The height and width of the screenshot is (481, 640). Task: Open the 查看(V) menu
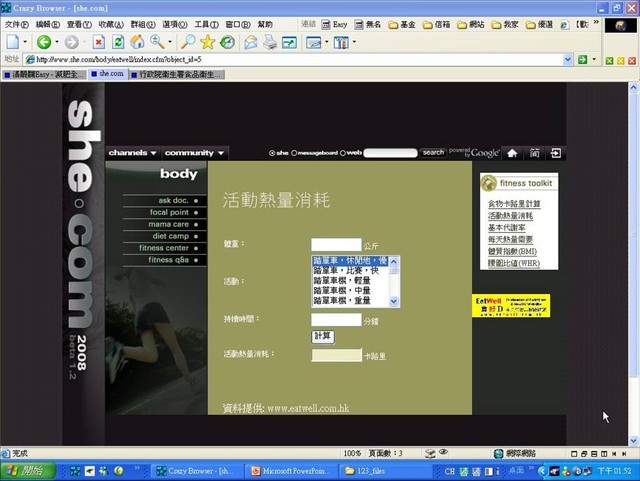(79, 24)
